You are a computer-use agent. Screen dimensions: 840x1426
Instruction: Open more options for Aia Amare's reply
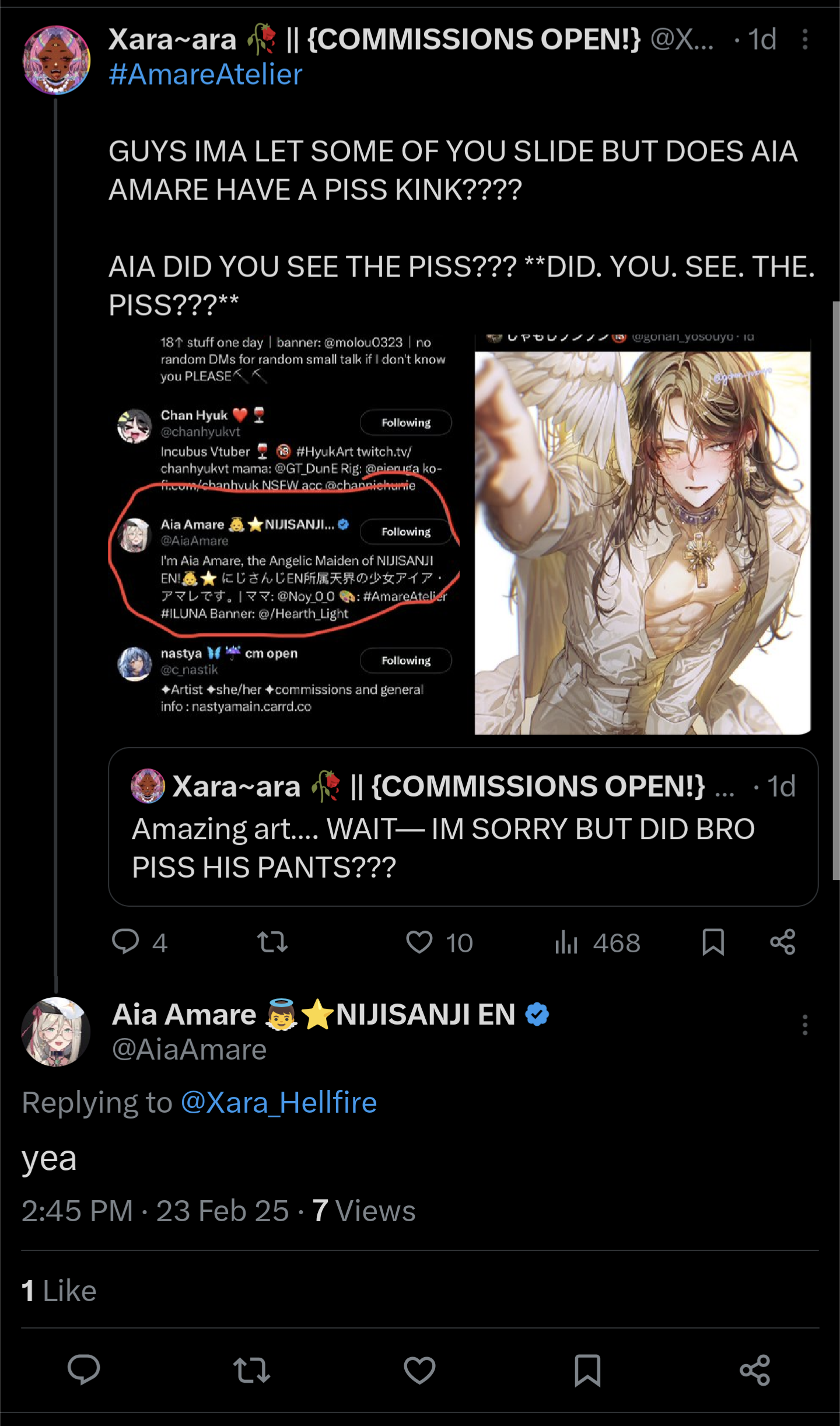pyautogui.click(x=804, y=1025)
